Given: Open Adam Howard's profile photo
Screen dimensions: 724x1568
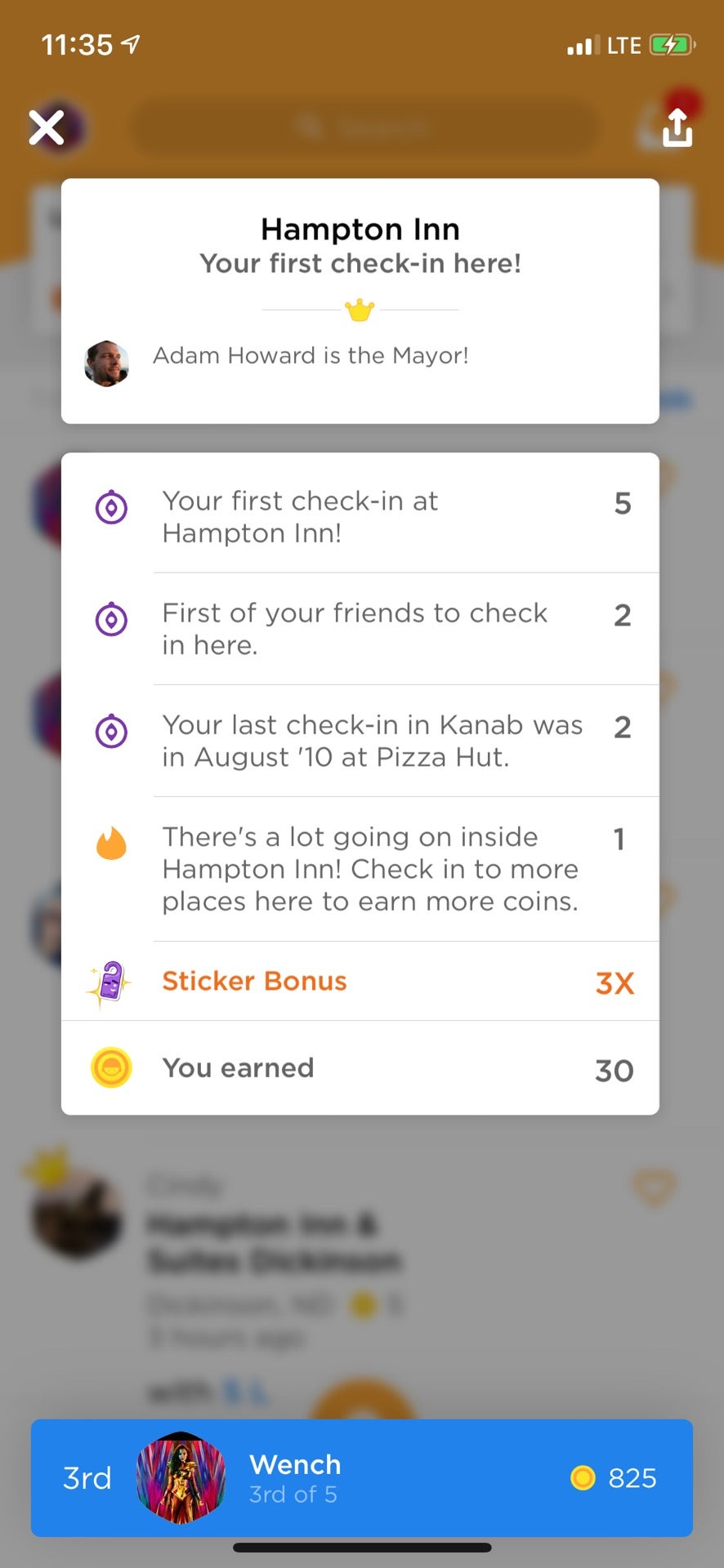Looking at the screenshot, I should [x=107, y=363].
